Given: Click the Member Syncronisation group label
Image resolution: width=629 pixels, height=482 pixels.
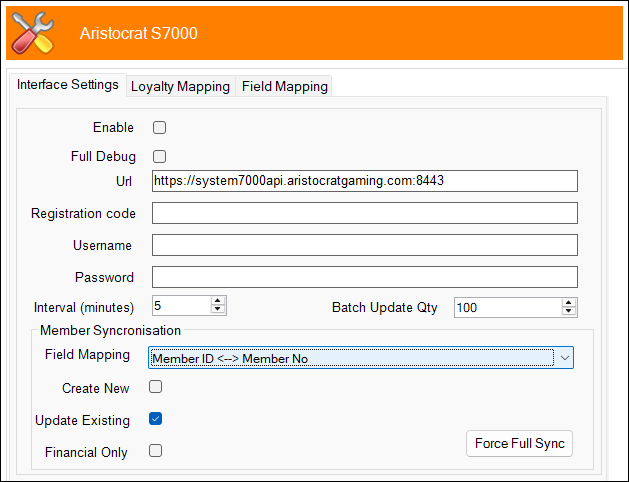Looking at the screenshot, I should coord(110,330).
